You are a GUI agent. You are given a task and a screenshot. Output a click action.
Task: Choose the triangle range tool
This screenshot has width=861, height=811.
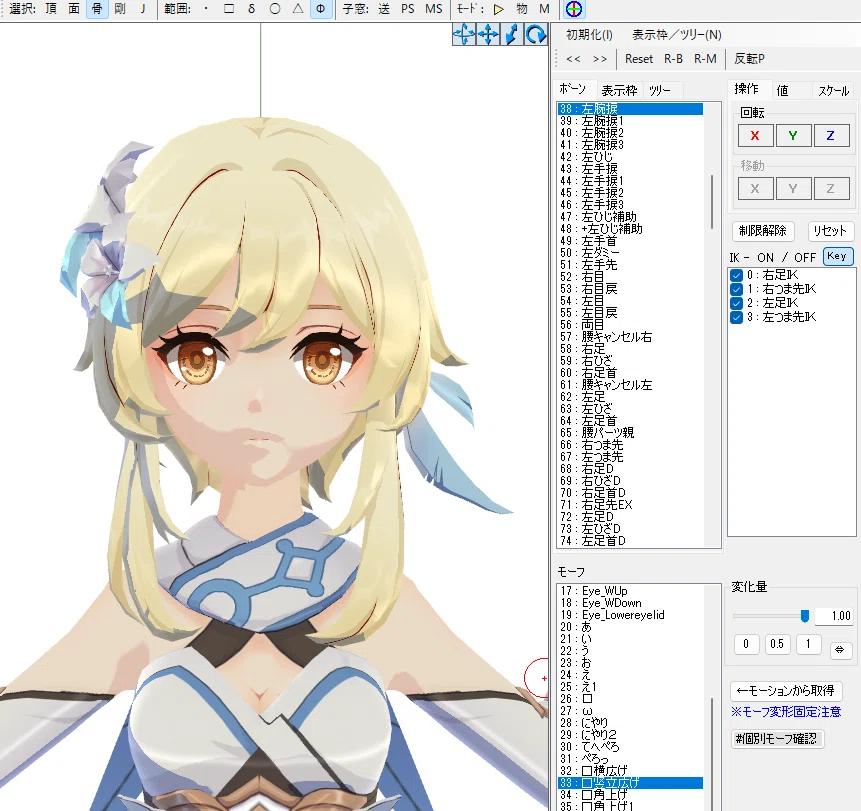click(298, 9)
